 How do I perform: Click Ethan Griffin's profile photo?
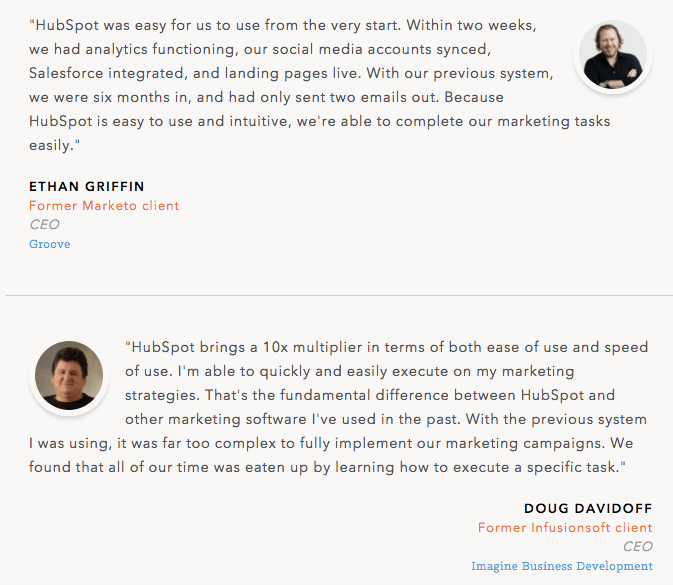[613, 56]
